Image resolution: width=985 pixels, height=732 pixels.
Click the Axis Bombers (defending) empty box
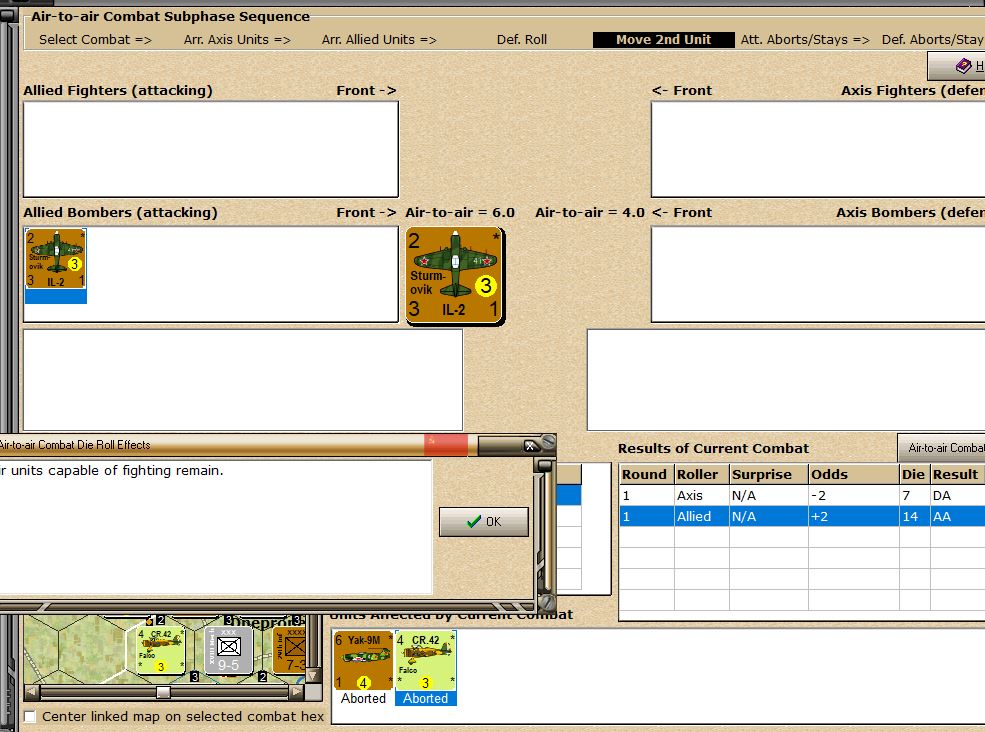pyautogui.click(x=818, y=275)
